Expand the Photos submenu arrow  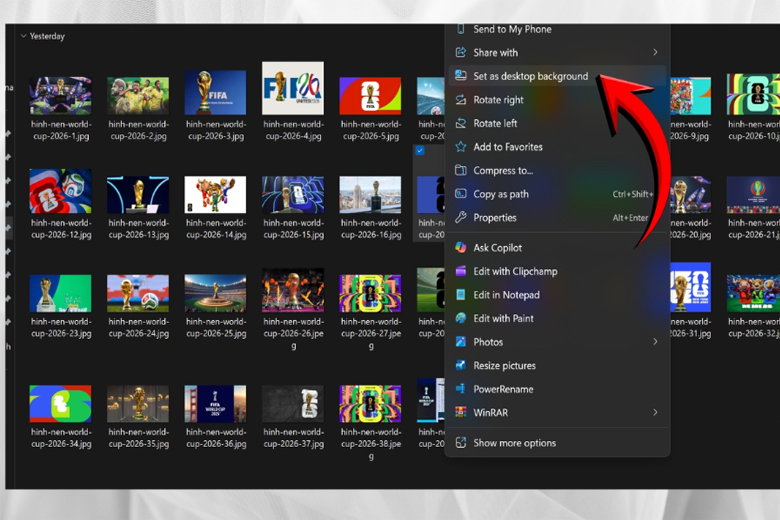655,342
